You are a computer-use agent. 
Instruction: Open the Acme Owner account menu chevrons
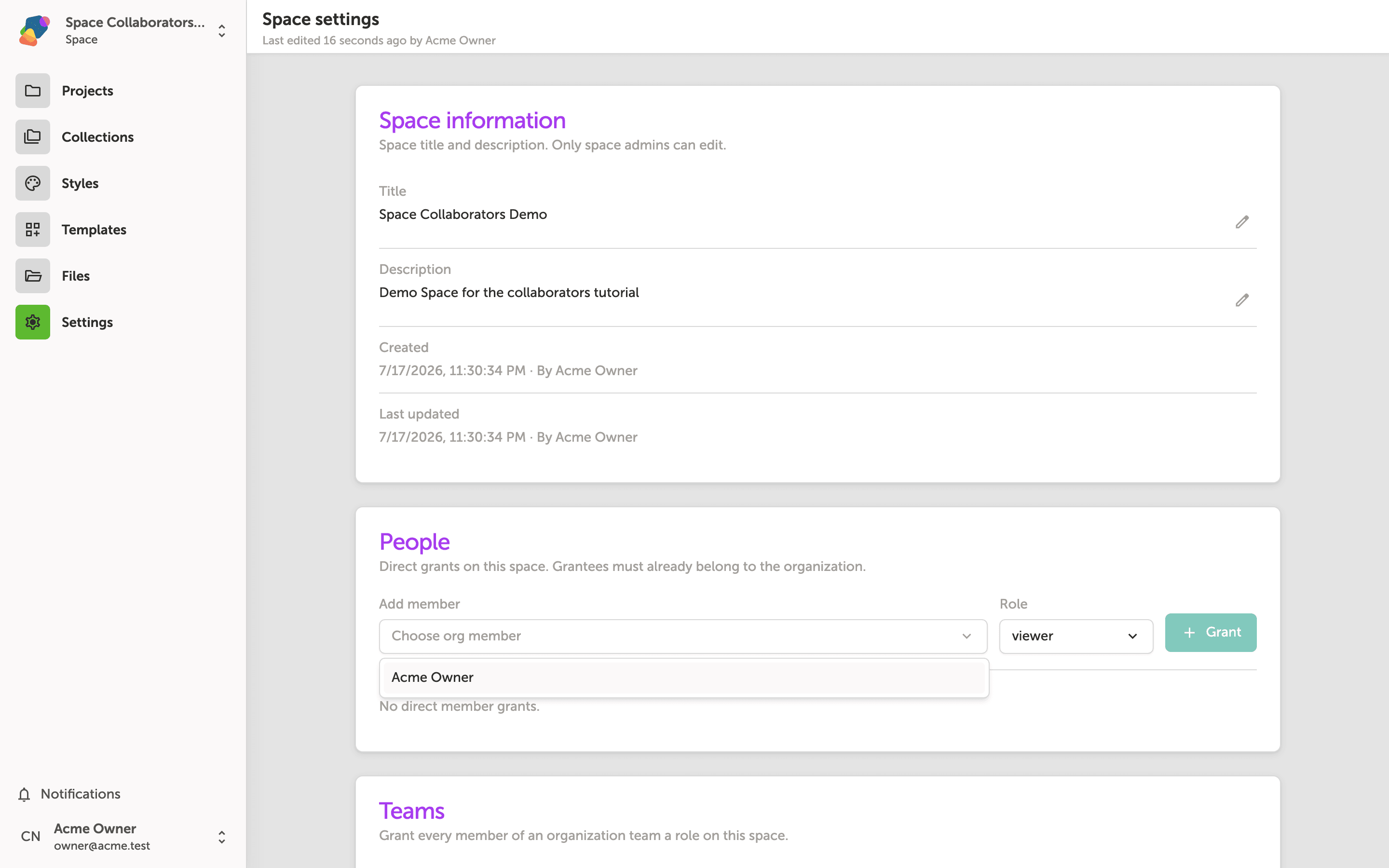coord(221,837)
